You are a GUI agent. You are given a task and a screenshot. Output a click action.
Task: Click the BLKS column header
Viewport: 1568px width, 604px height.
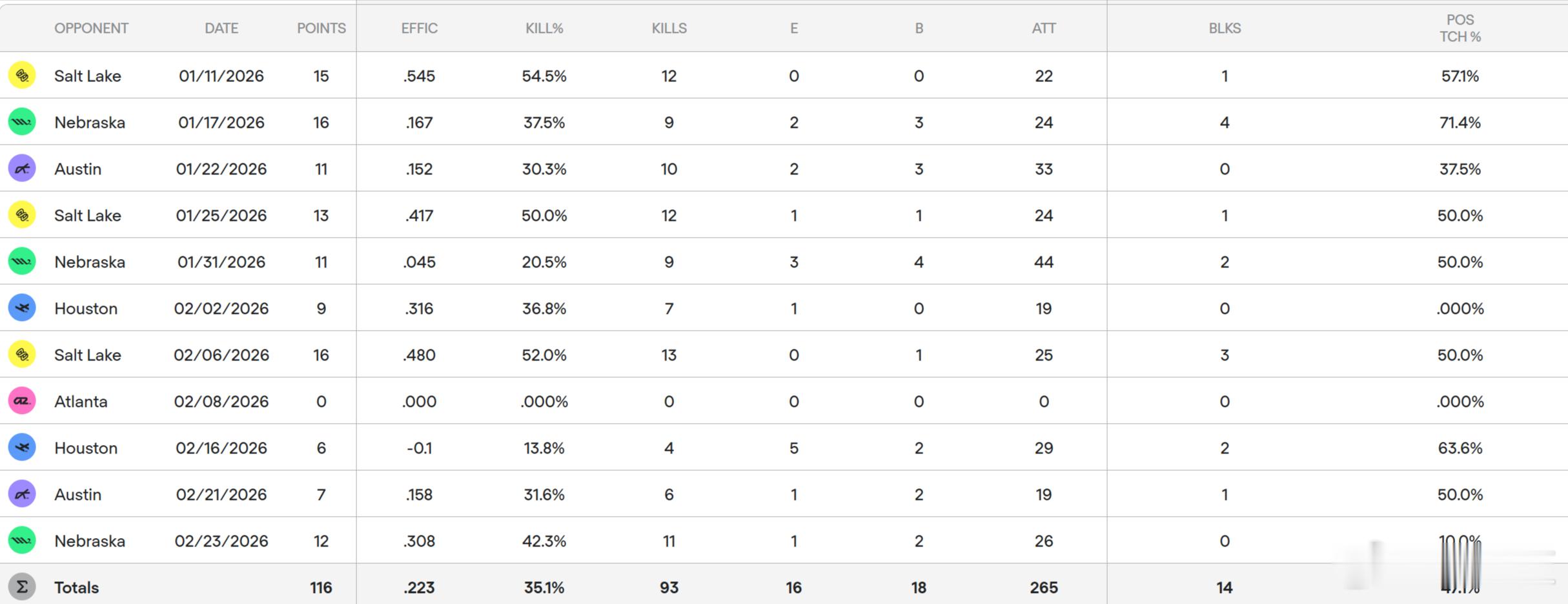click(x=1224, y=28)
